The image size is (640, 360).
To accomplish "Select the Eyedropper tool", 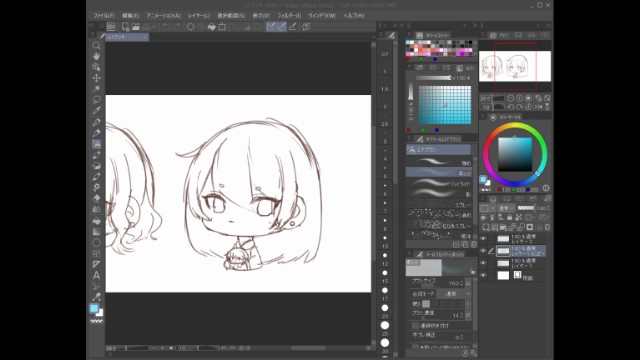I will 96,111.
